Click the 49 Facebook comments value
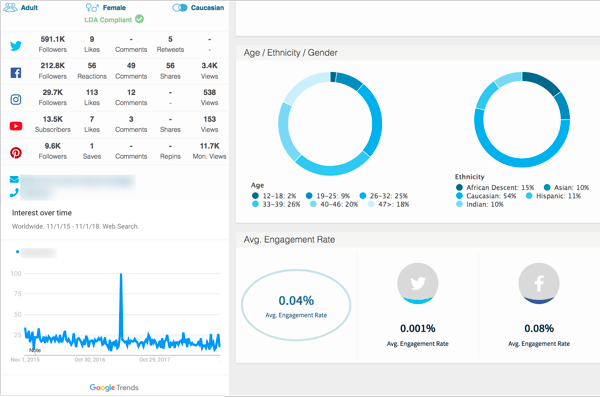 point(131,65)
